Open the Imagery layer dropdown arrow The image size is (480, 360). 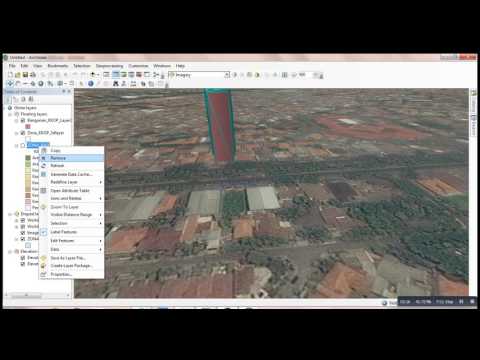pos(227,75)
